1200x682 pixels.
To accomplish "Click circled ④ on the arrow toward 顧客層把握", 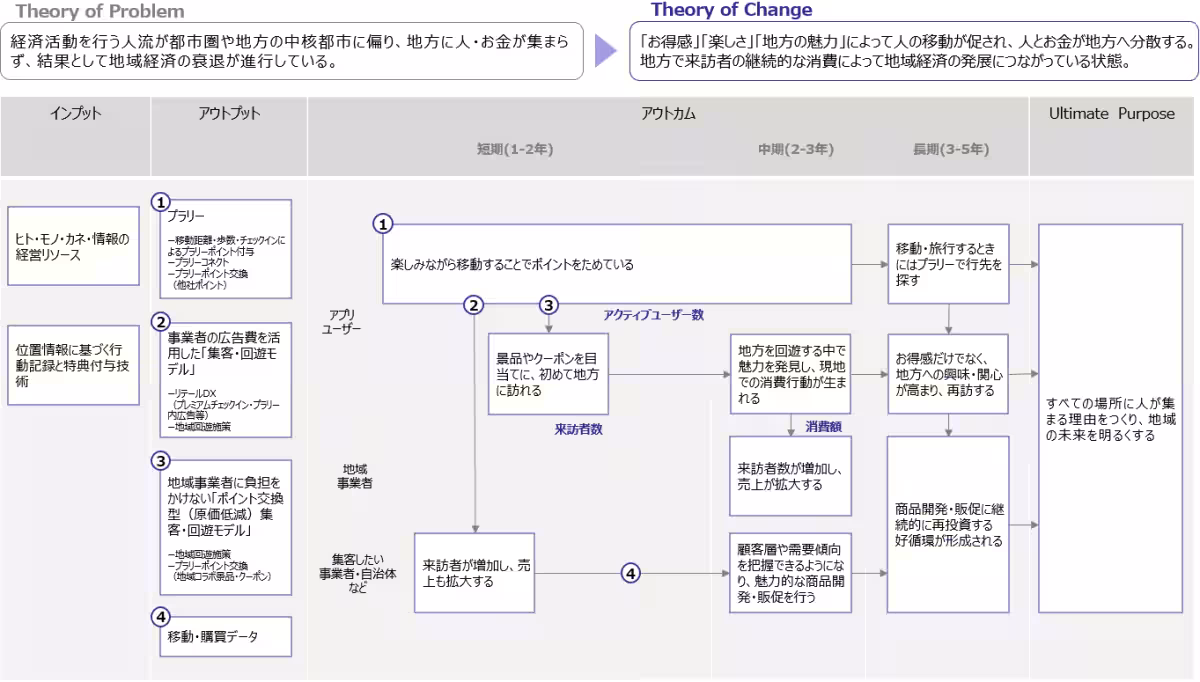I will tap(630, 573).
